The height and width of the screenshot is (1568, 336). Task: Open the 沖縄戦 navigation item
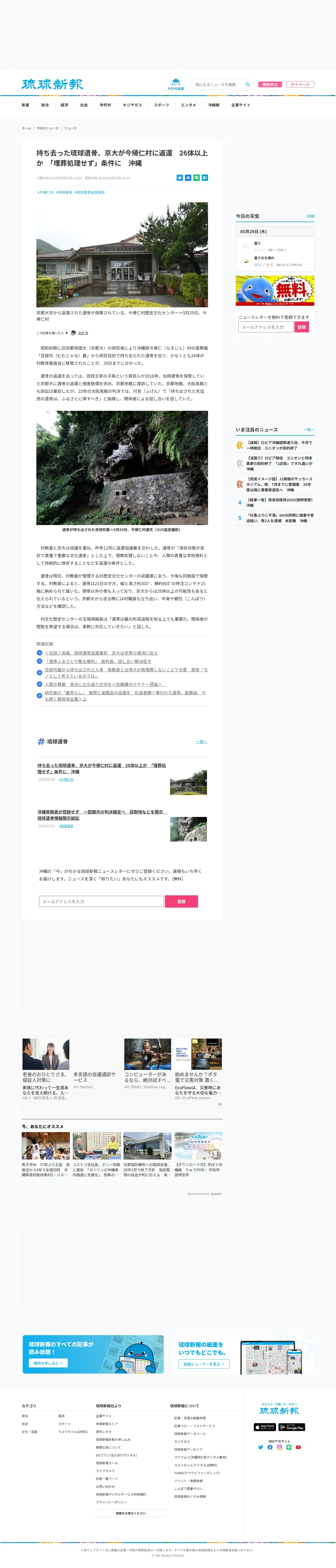214,105
